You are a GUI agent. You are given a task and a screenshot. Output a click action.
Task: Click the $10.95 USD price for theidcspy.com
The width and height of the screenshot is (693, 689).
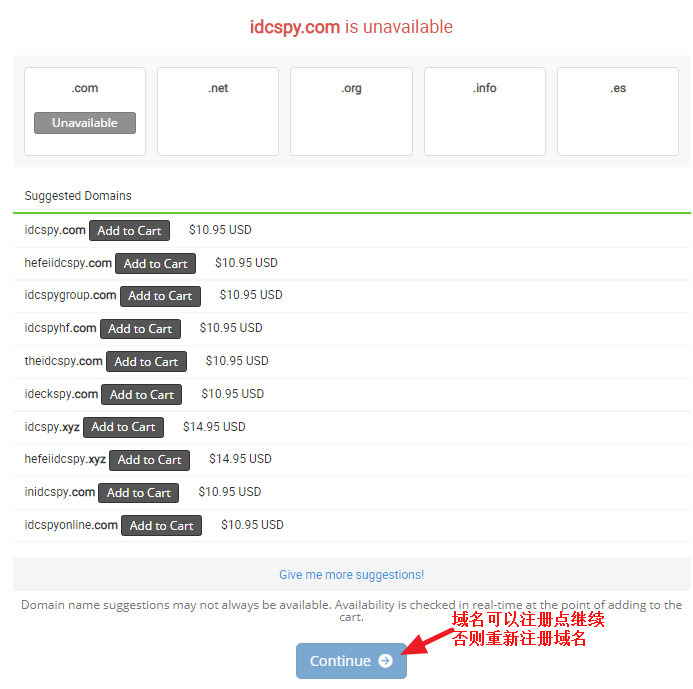237,361
